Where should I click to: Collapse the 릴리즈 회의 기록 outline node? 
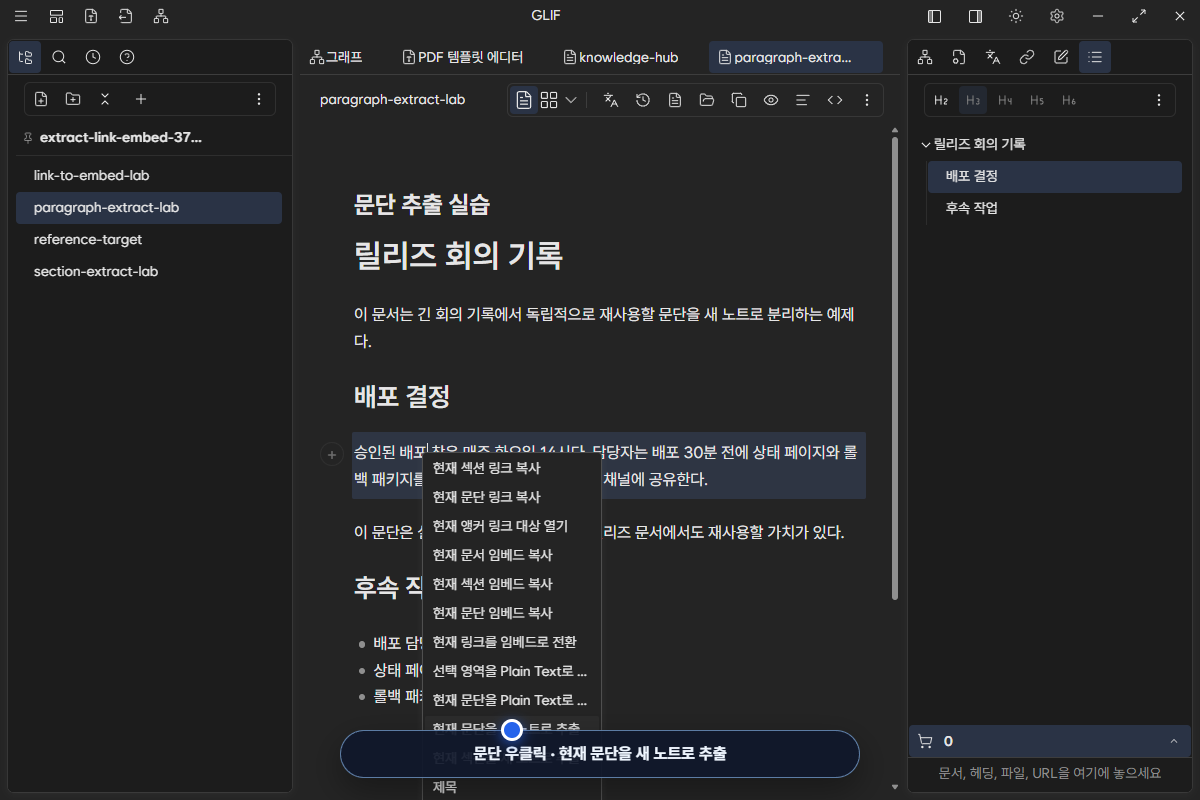pos(926,144)
